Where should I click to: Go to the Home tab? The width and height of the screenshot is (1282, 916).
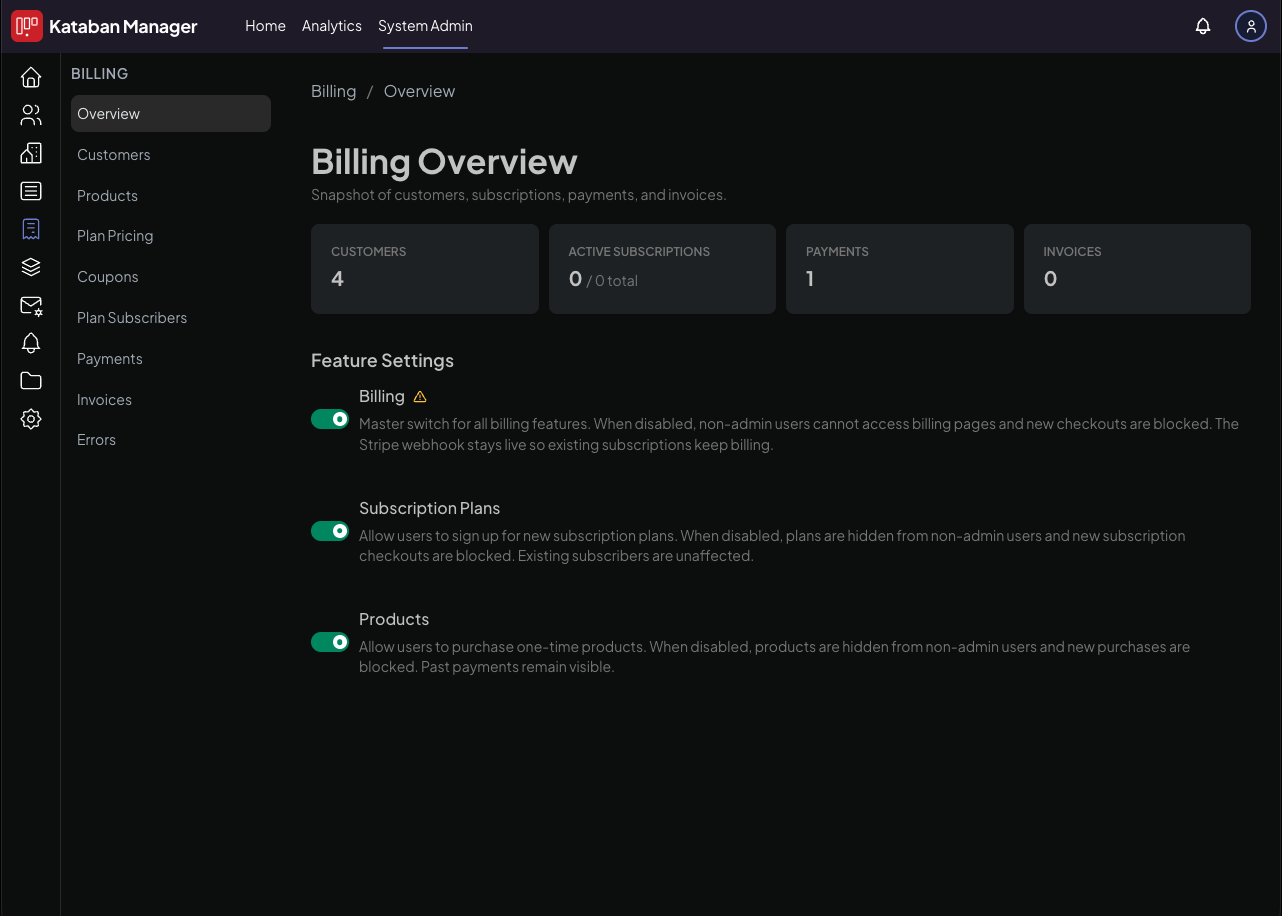[265, 26]
